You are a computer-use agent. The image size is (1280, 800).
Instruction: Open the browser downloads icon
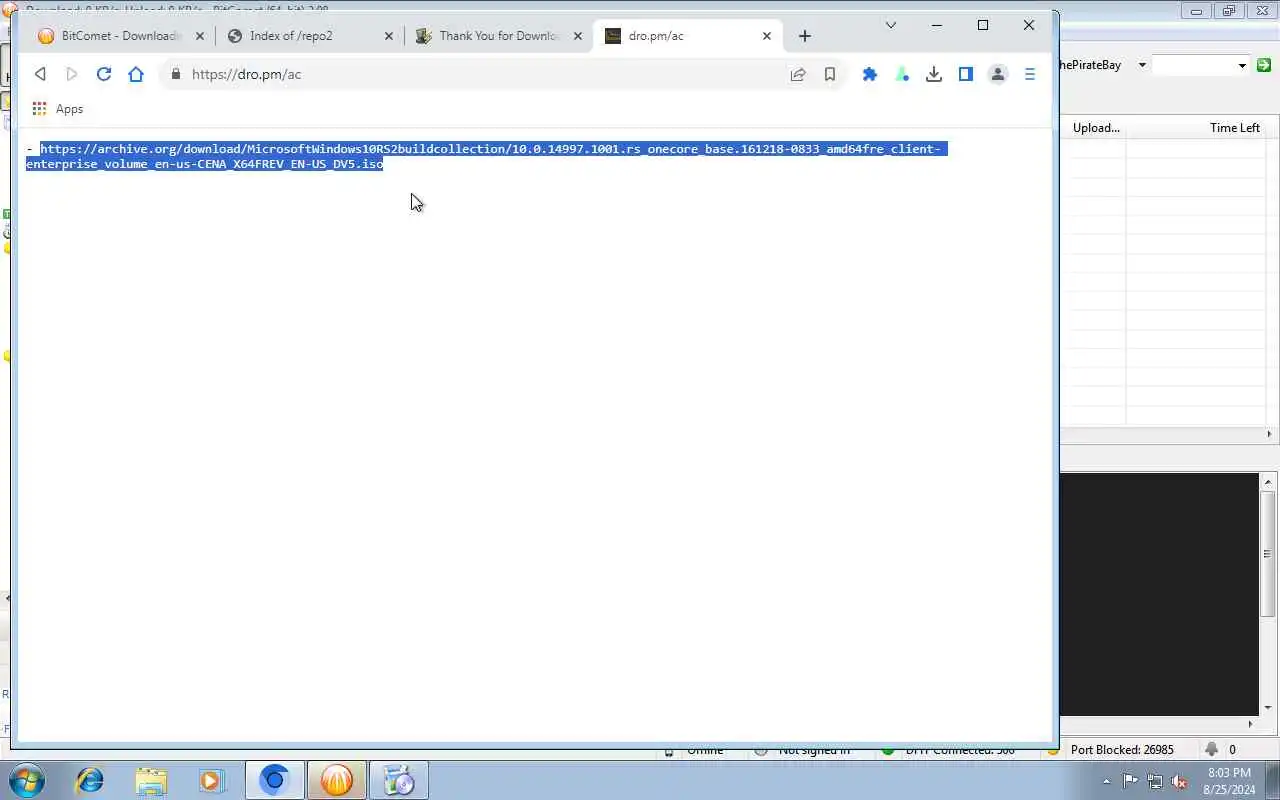pos(934,74)
